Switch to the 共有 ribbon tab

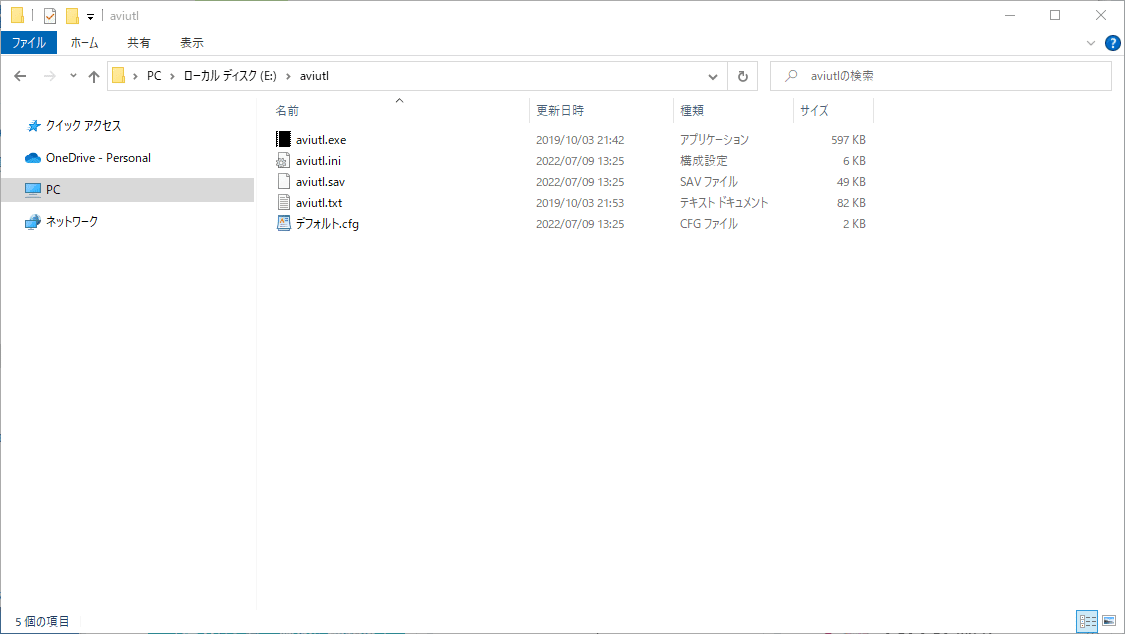[x=138, y=43]
